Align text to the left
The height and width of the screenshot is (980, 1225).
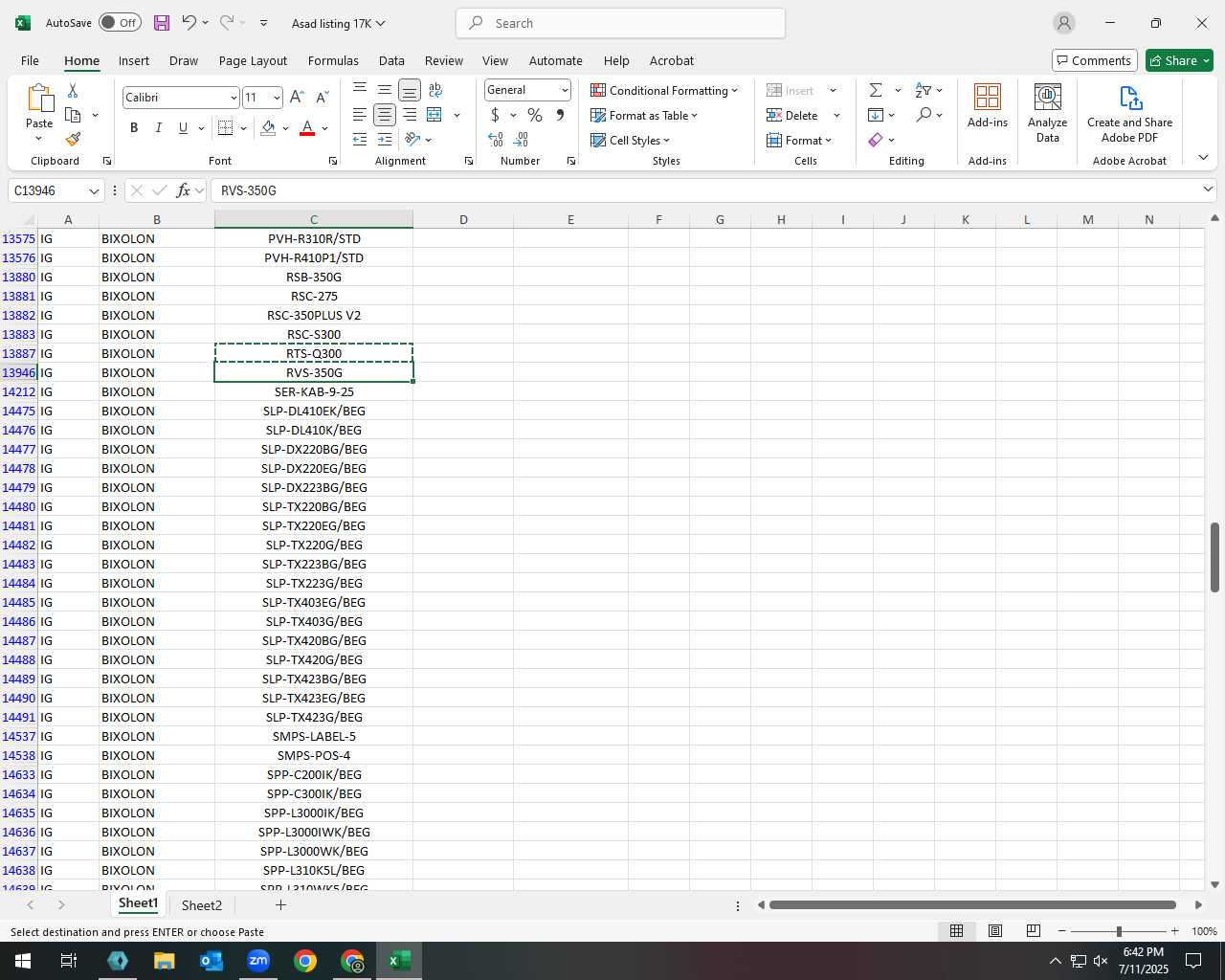click(x=360, y=115)
